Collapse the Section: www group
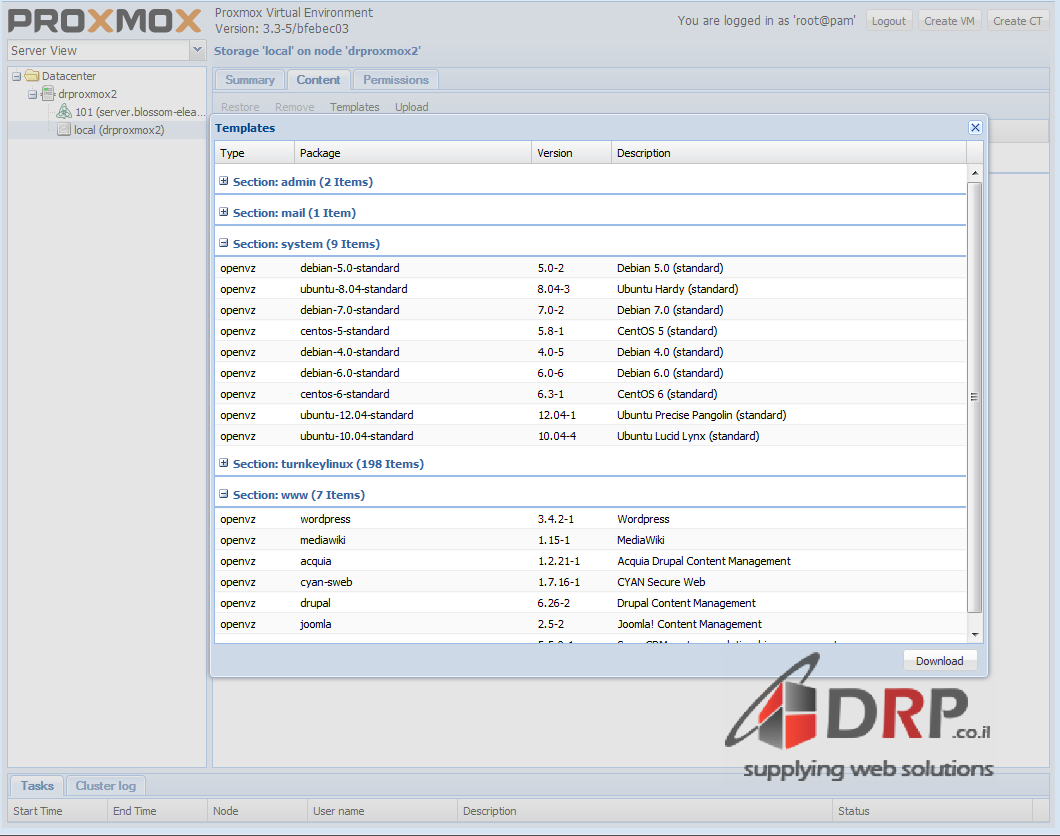1060x836 pixels. coord(224,495)
